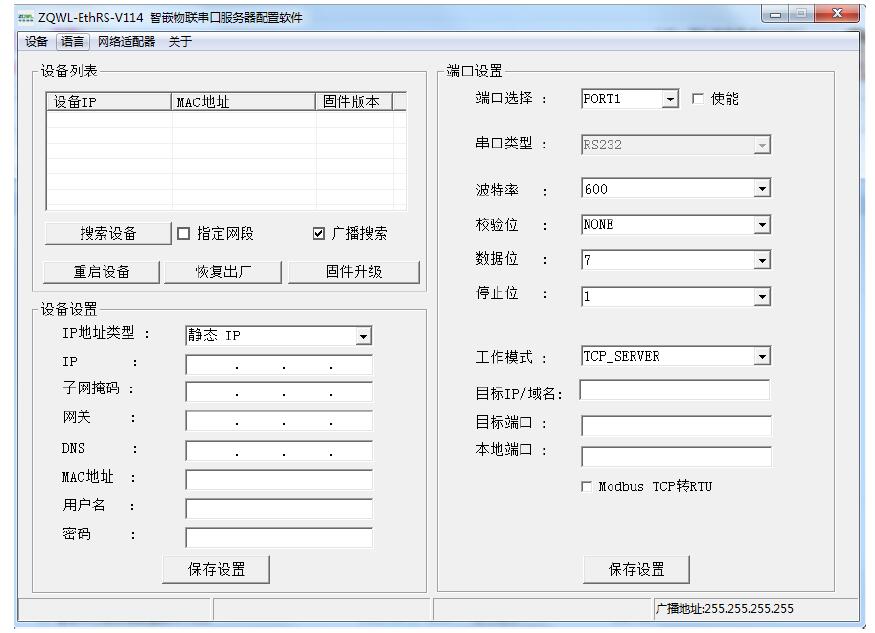Screen dimensions: 875x633
Task: Click the 本地端口 input field
Action: [x=676, y=457]
